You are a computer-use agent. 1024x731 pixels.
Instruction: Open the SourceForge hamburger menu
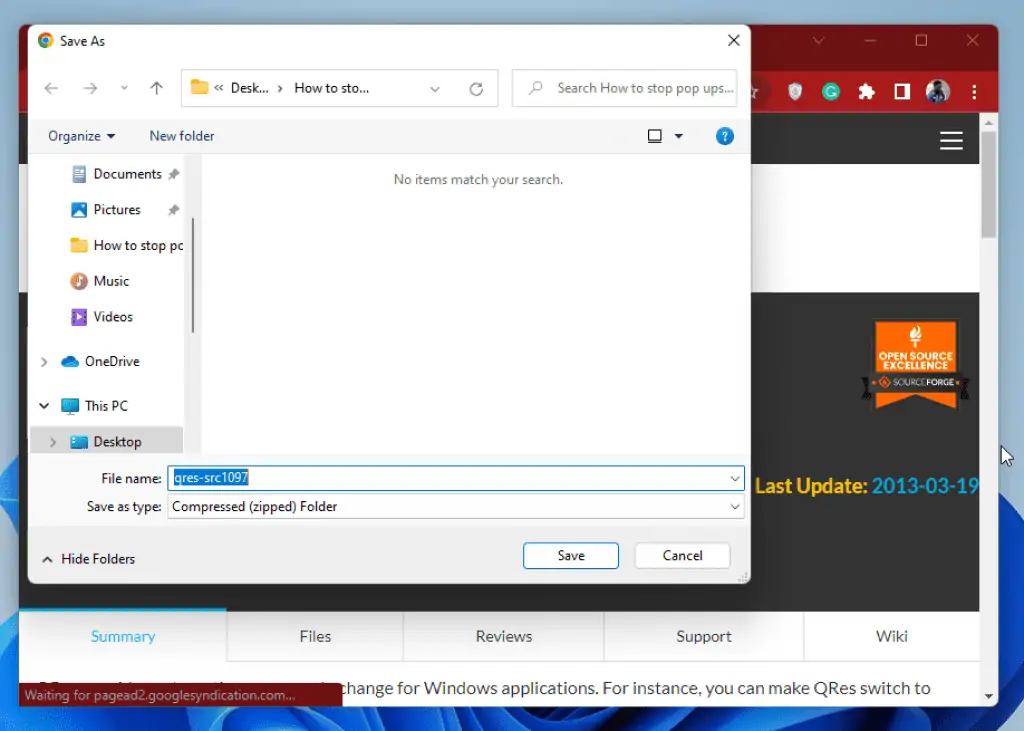pos(951,140)
